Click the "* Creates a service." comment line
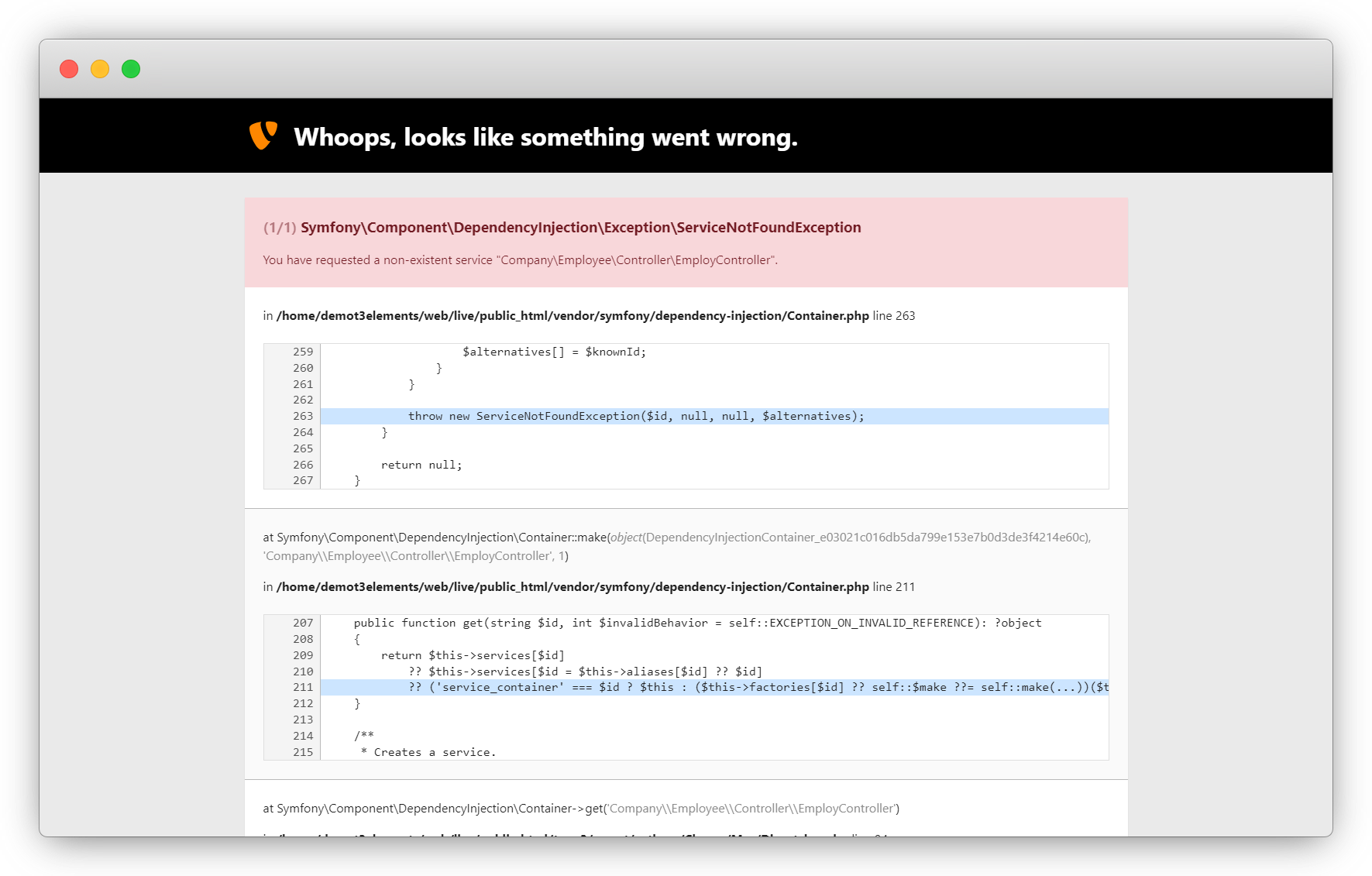 click(x=428, y=752)
